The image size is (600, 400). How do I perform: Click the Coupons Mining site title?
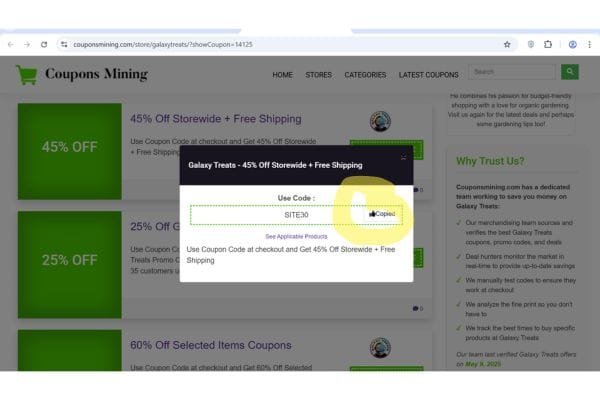tap(96, 74)
